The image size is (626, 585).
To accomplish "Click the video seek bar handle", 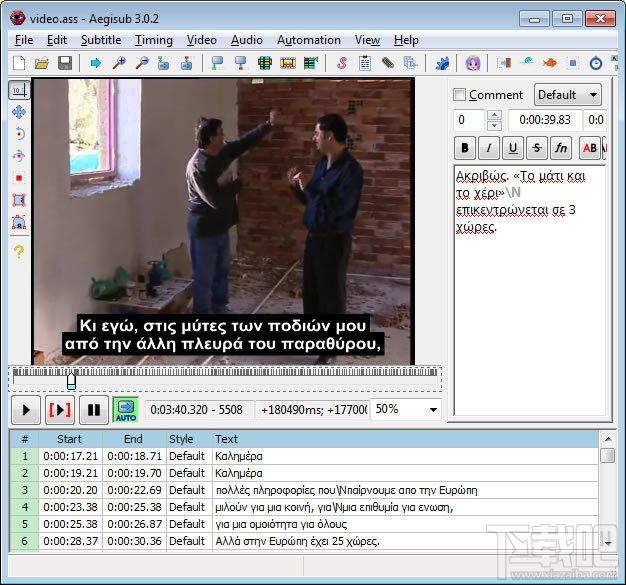I will tap(71, 380).
